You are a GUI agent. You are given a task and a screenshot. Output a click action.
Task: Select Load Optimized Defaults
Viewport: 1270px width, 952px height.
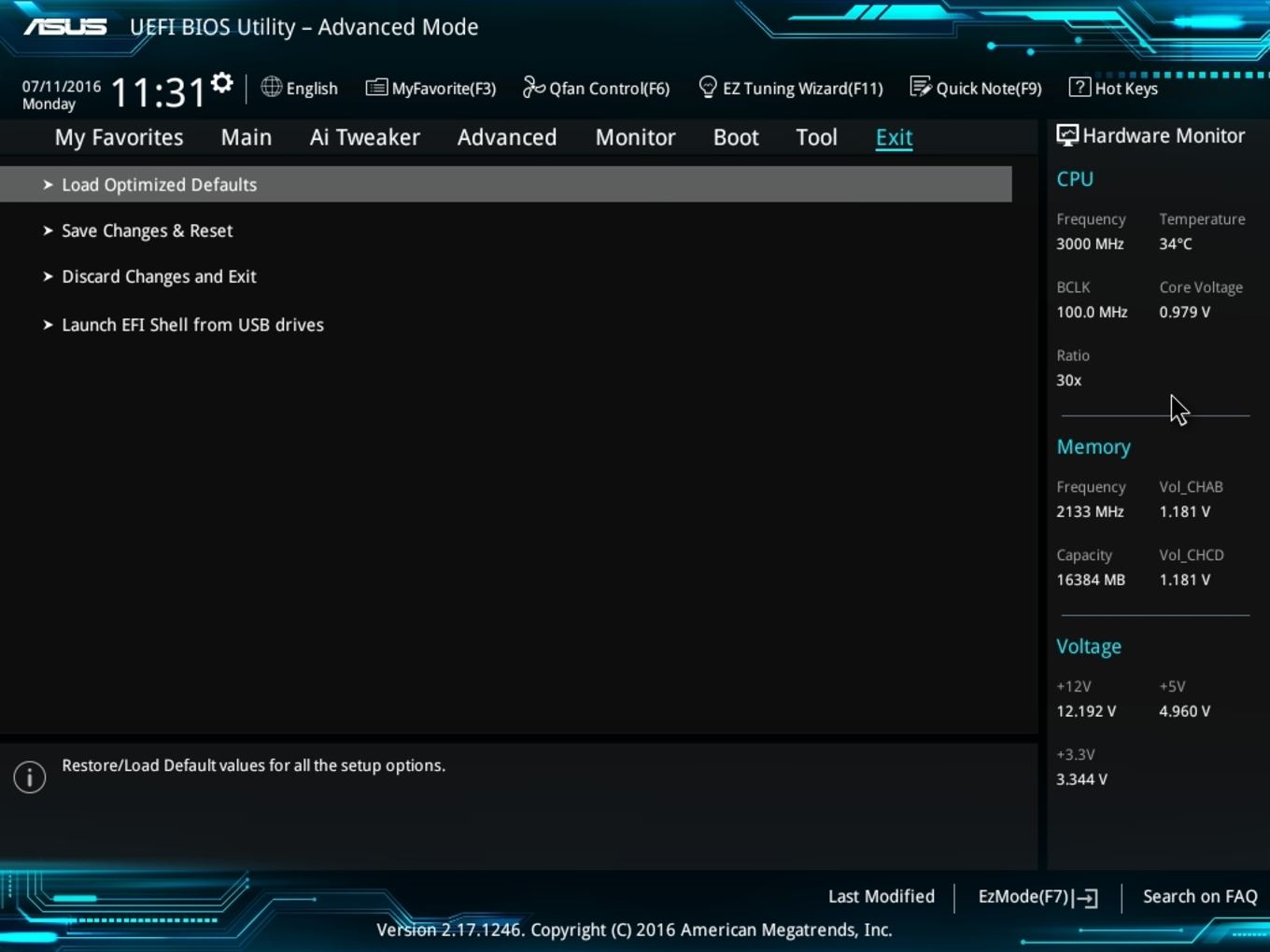click(505, 185)
